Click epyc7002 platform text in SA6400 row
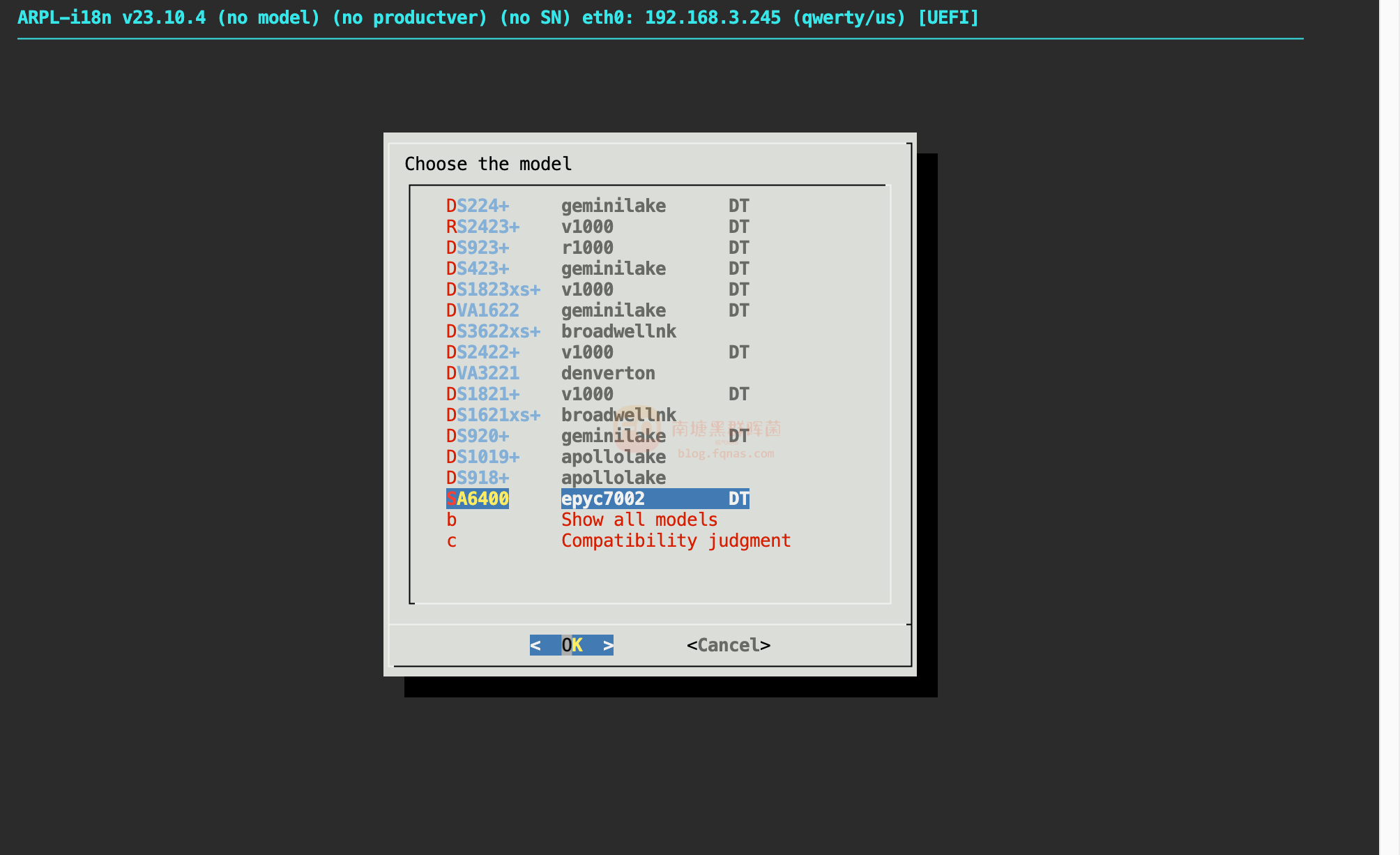1400x855 pixels. pyautogui.click(x=603, y=499)
